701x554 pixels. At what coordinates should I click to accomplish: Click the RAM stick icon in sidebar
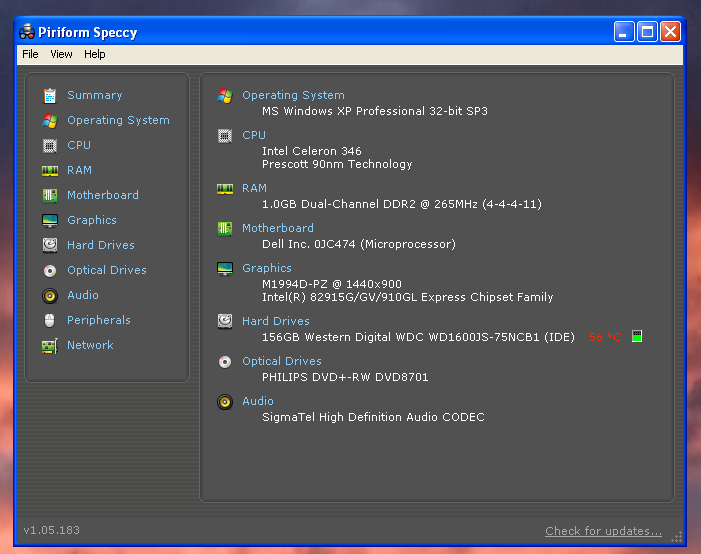50,171
